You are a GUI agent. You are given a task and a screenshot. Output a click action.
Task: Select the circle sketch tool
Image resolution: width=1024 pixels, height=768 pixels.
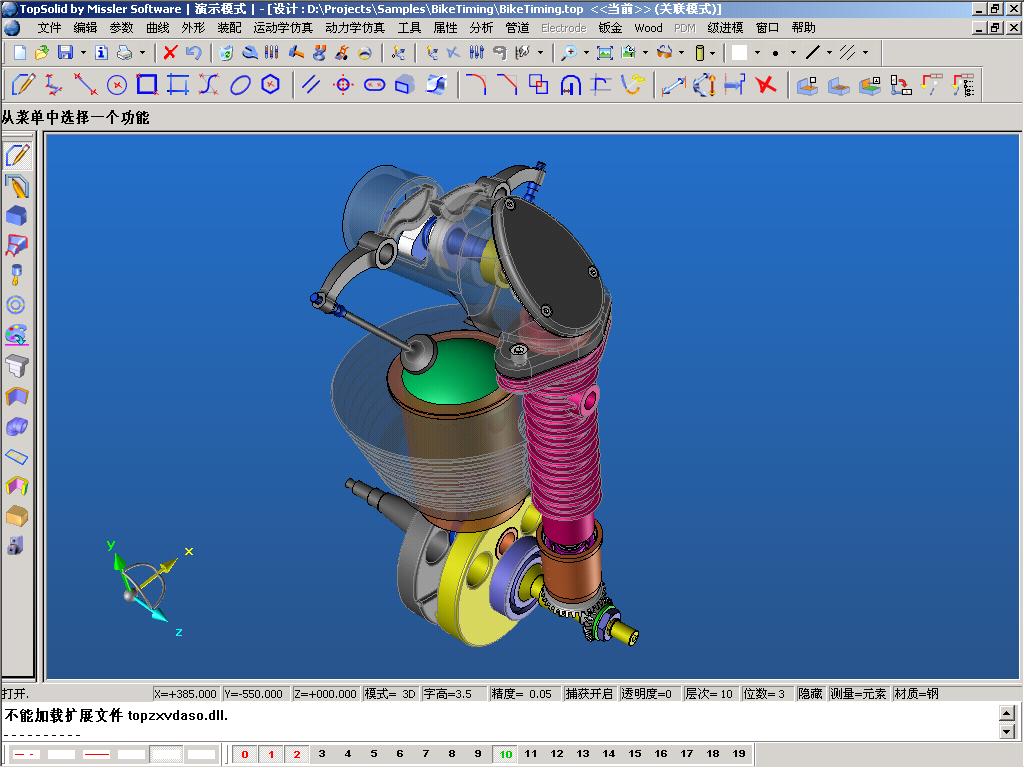tap(116, 85)
